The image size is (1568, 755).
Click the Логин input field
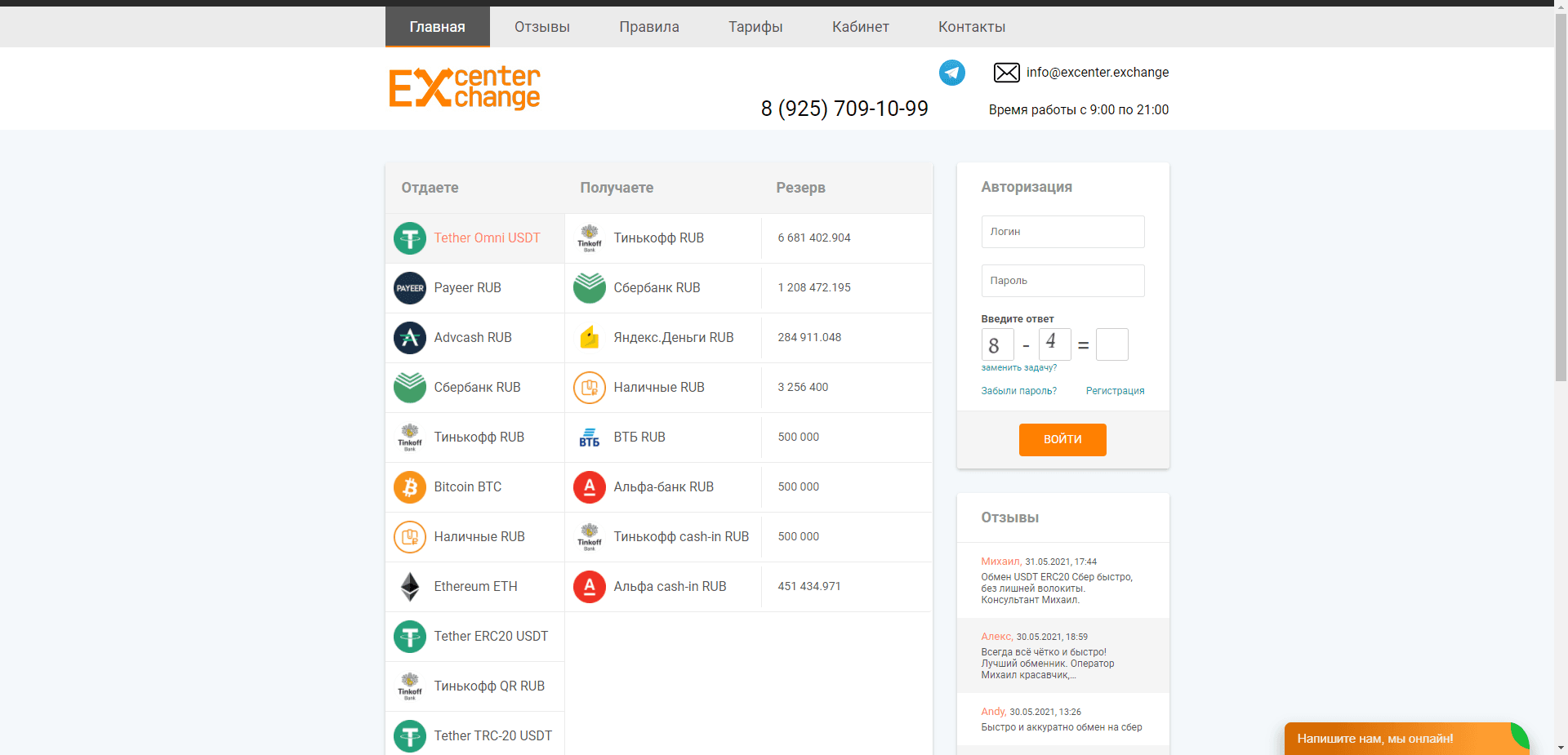pyautogui.click(x=1062, y=231)
